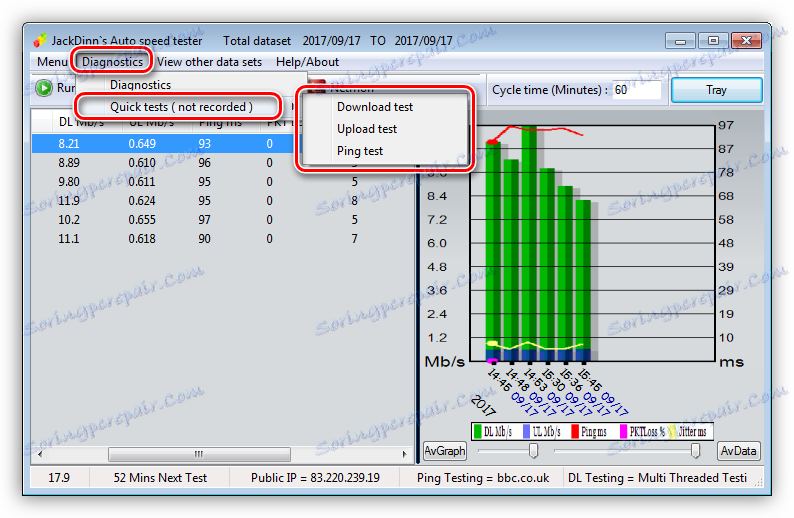Open View other data sets menu
The width and height of the screenshot is (794, 518).
[x=209, y=62]
